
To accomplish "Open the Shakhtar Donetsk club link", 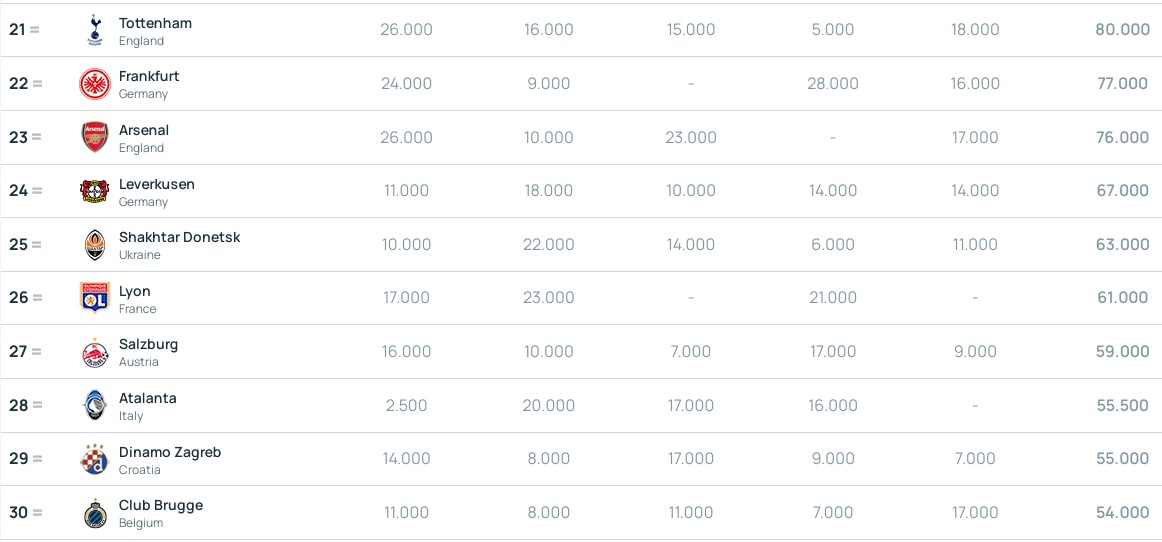I will click(x=179, y=237).
